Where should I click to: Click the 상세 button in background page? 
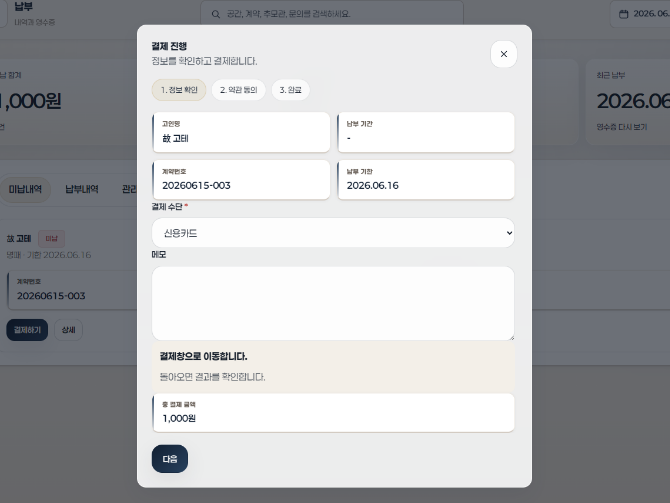[x=68, y=330]
